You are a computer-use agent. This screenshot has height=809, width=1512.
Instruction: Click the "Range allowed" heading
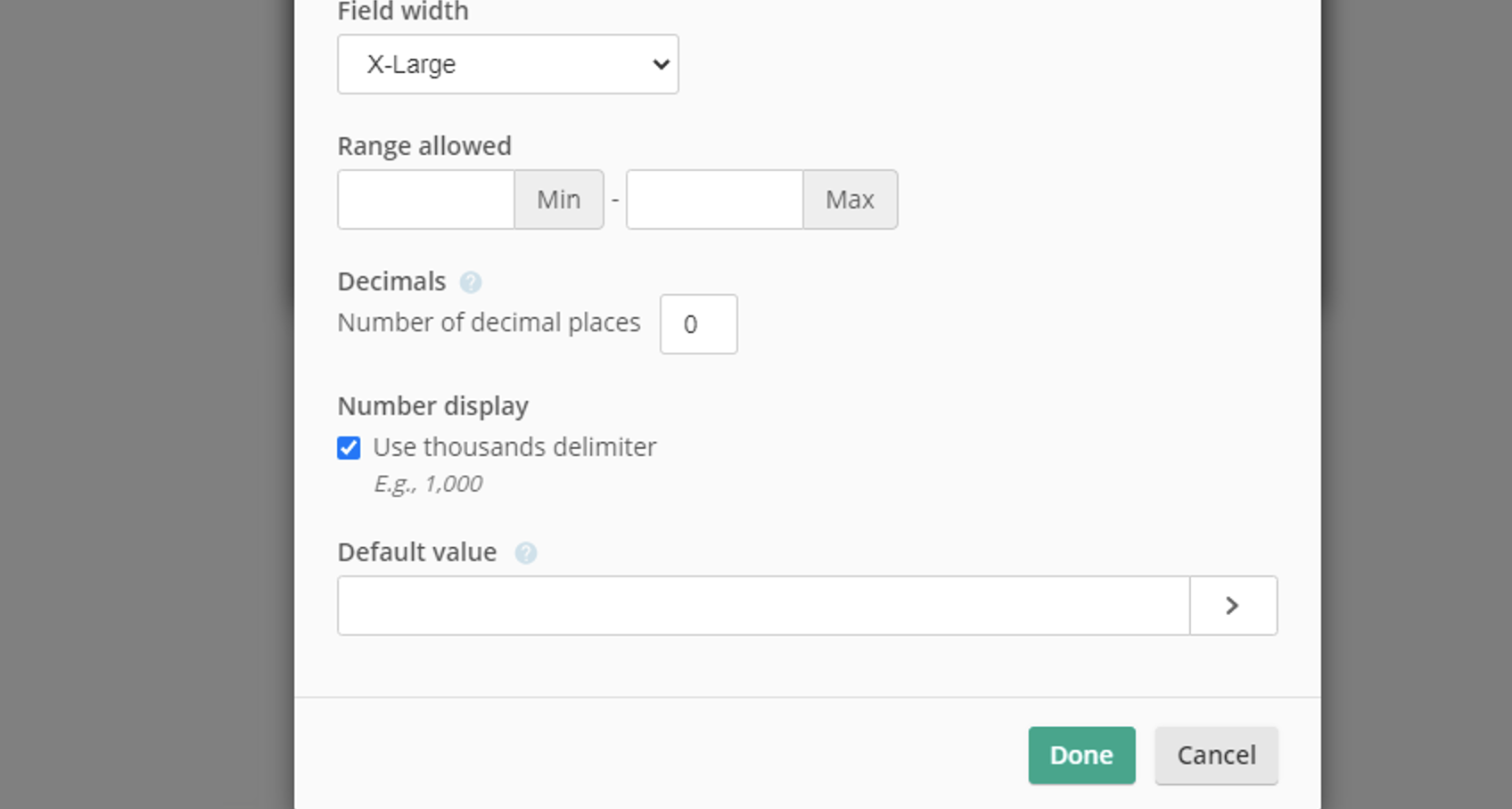[424, 146]
